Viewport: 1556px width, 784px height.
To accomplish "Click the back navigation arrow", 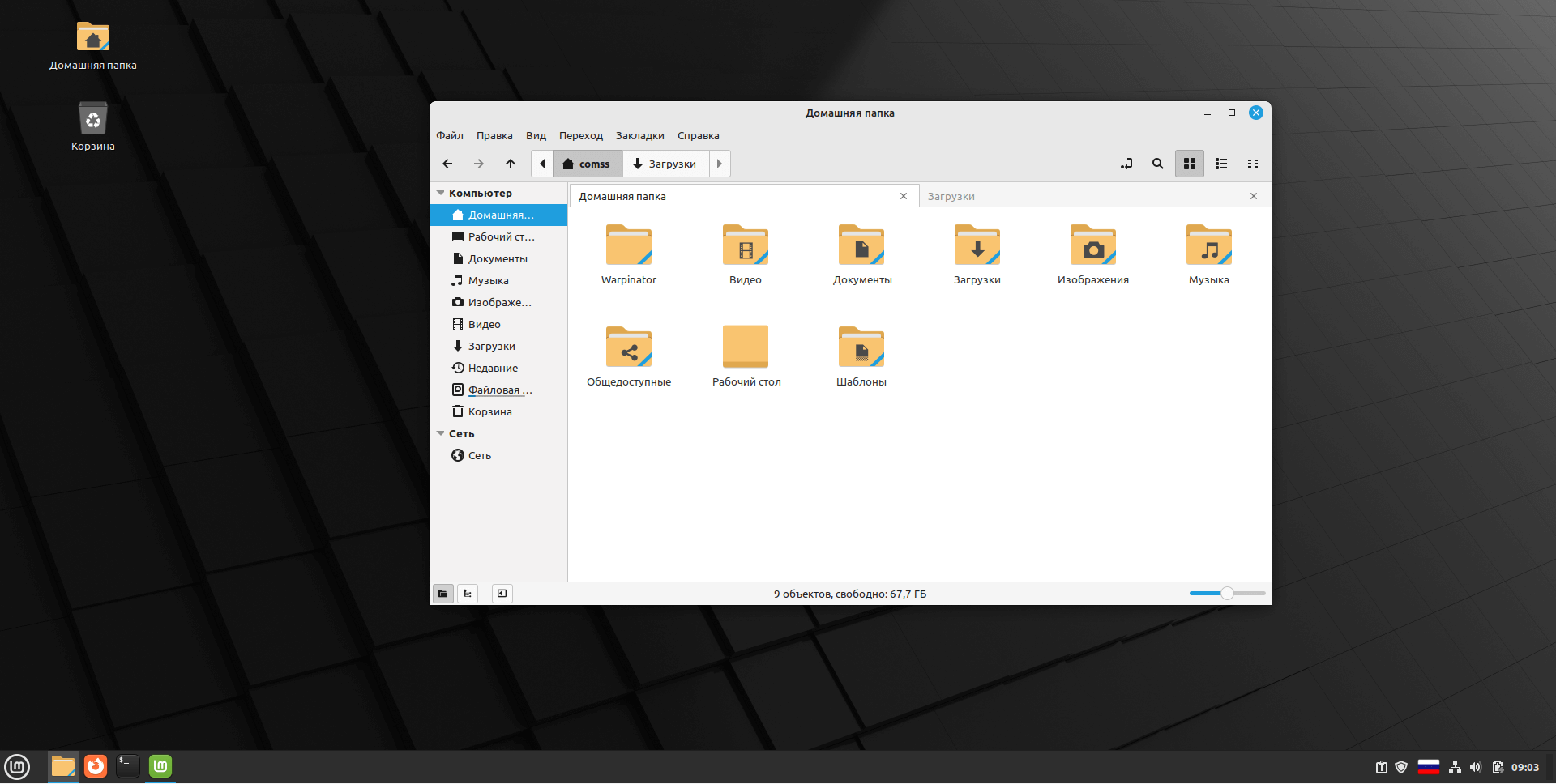I will coord(447,164).
